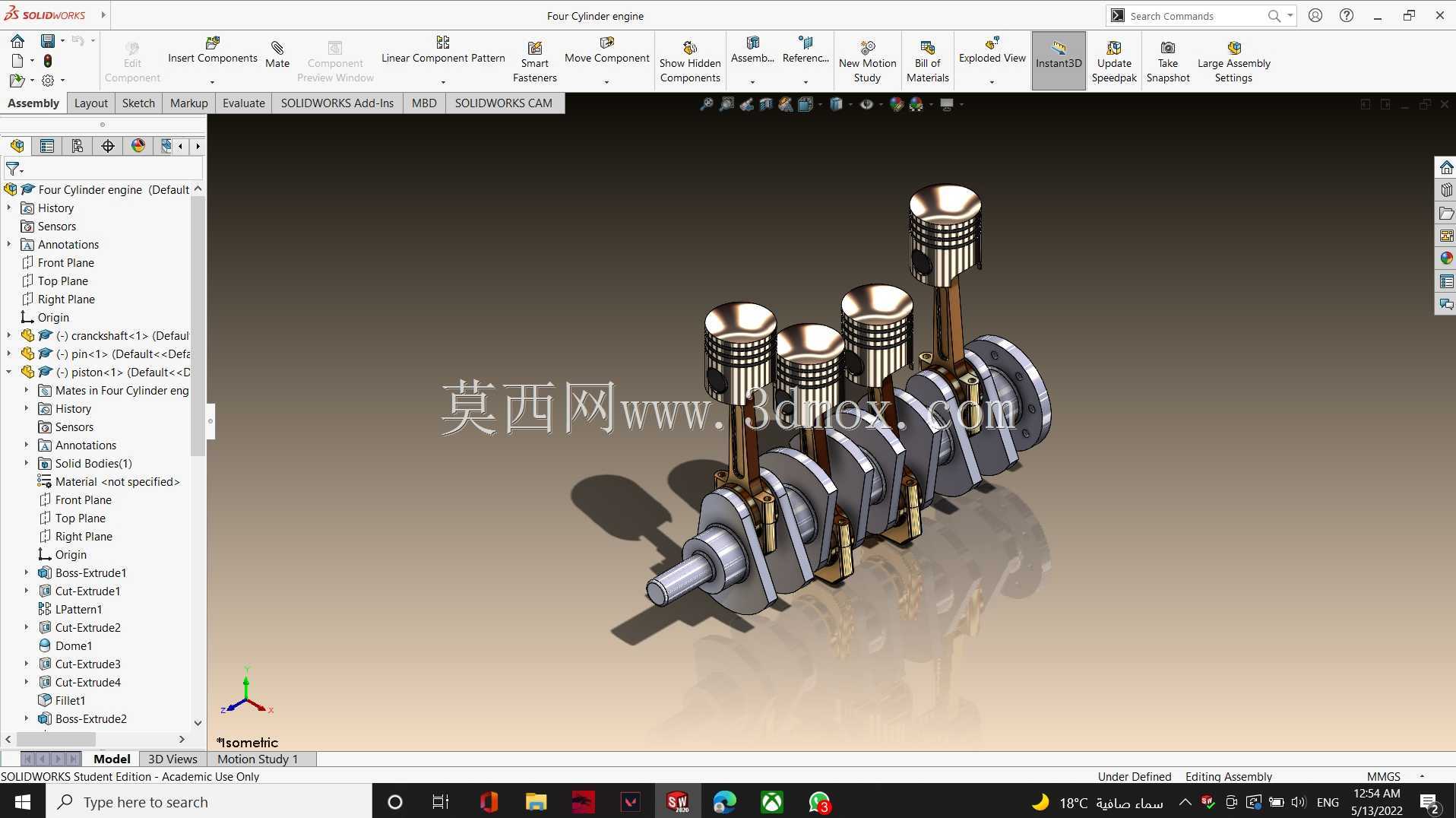This screenshot has height=818, width=1456.
Task: Open SOLIDWORKS help question icon
Action: [1347, 15]
